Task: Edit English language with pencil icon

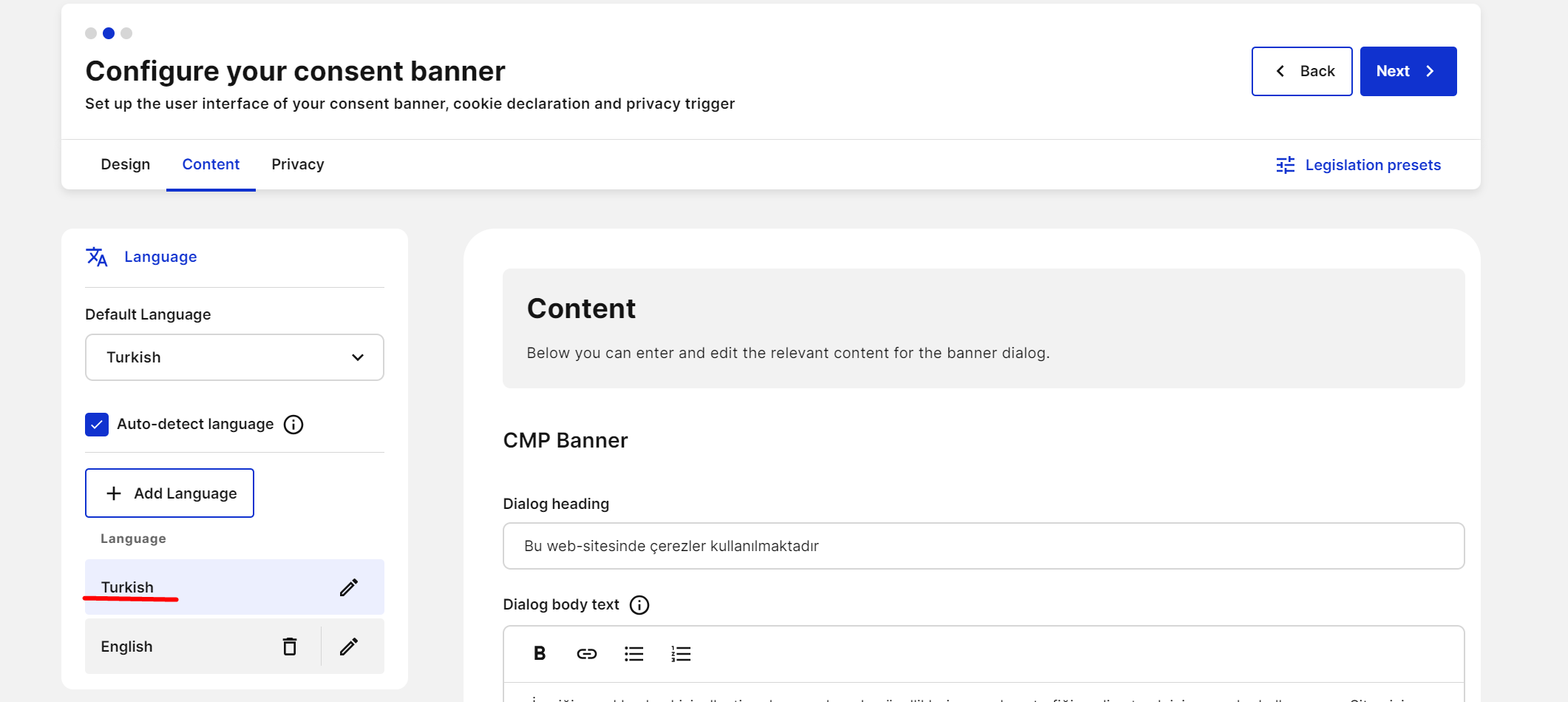Action: [349, 647]
